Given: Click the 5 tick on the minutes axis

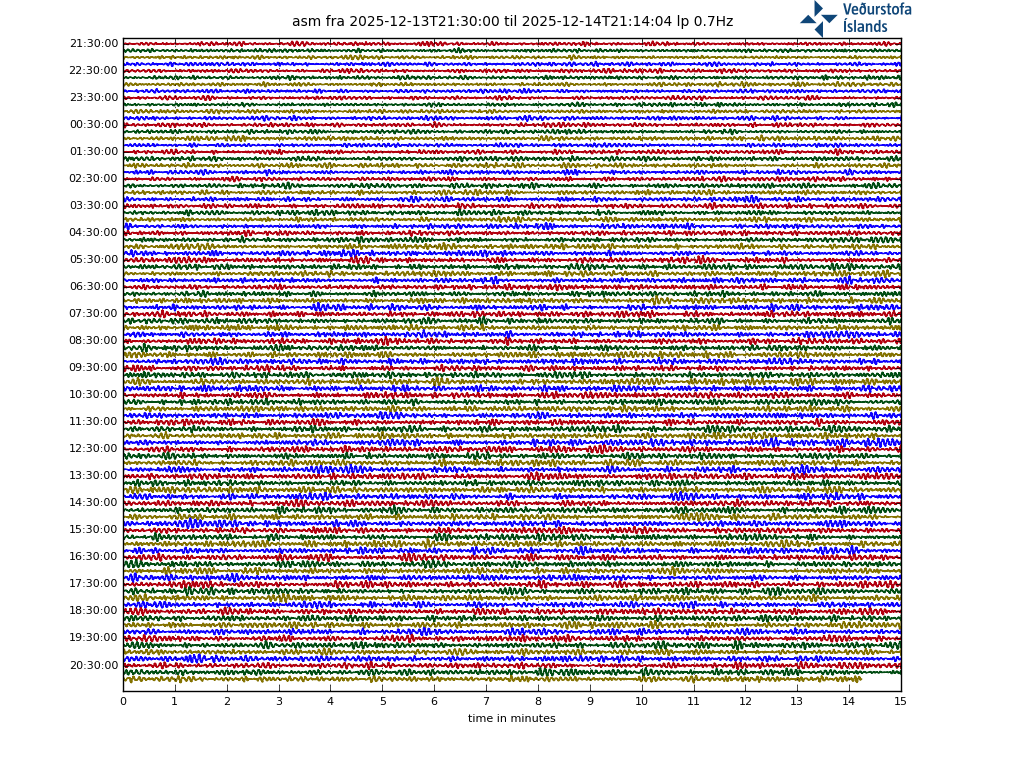Looking at the screenshot, I should pos(382,701).
